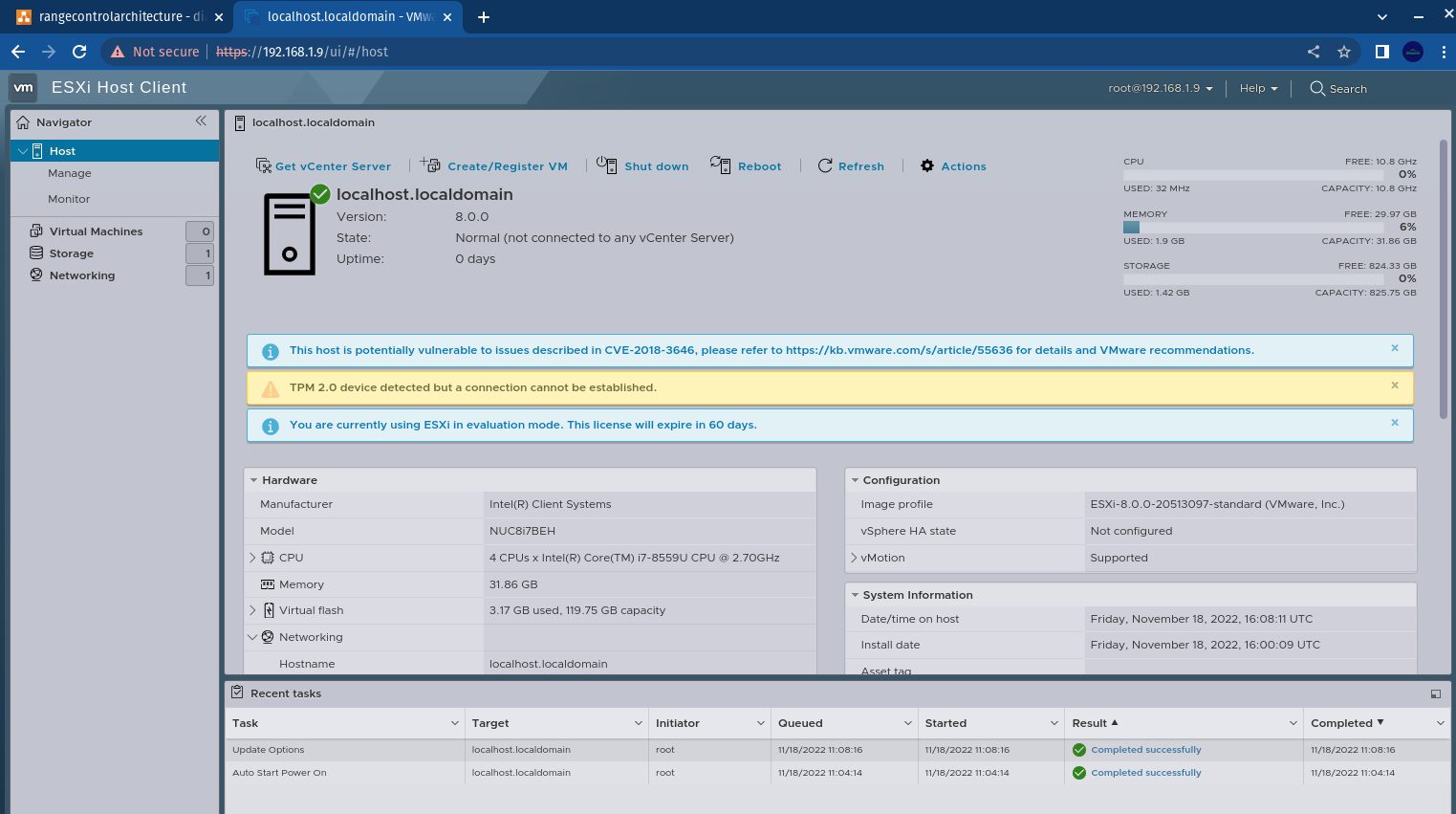Click the Refresh circular arrow icon

pyautogui.click(x=825, y=165)
